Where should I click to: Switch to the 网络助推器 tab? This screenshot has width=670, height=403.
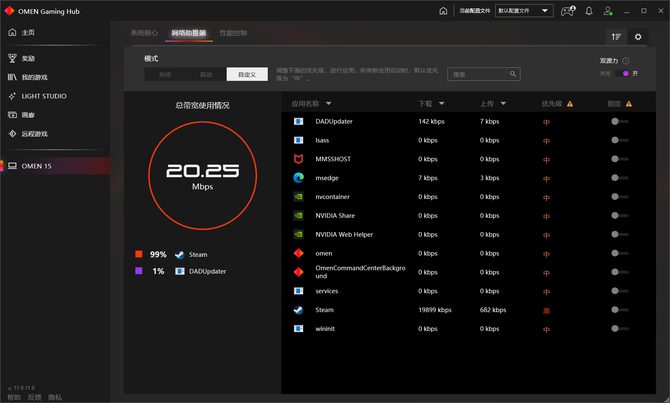point(189,33)
